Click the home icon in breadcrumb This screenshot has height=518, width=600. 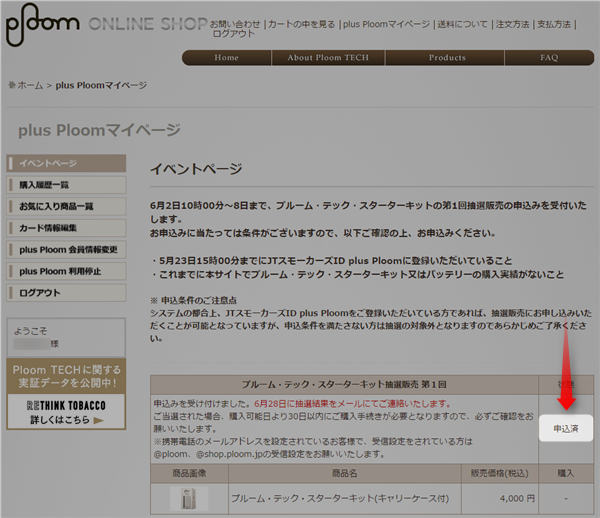(12, 85)
